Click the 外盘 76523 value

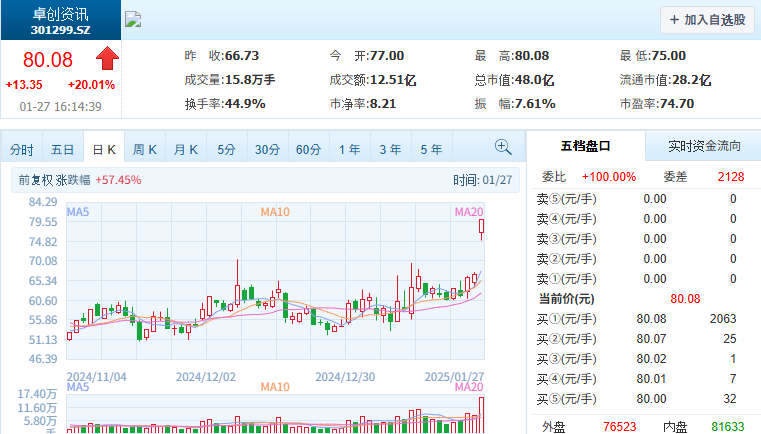click(619, 427)
